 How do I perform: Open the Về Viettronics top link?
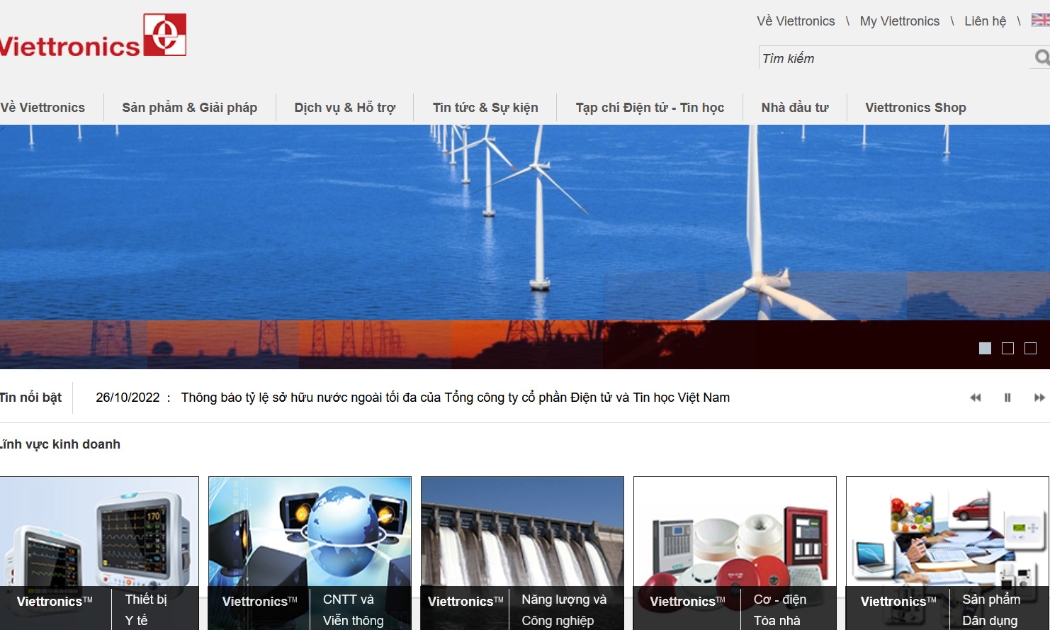(796, 21)
